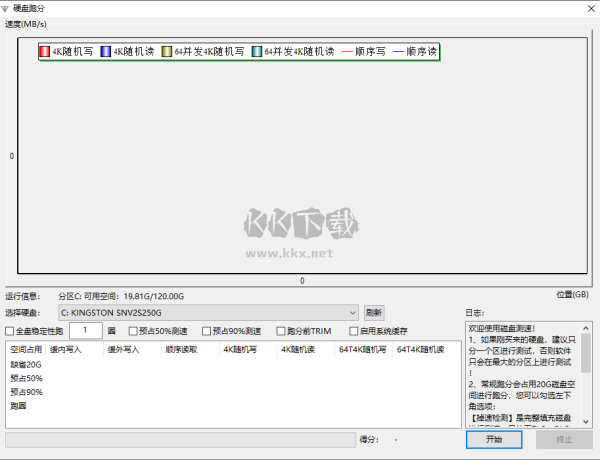Click the 开始 start button

point(494,439)
